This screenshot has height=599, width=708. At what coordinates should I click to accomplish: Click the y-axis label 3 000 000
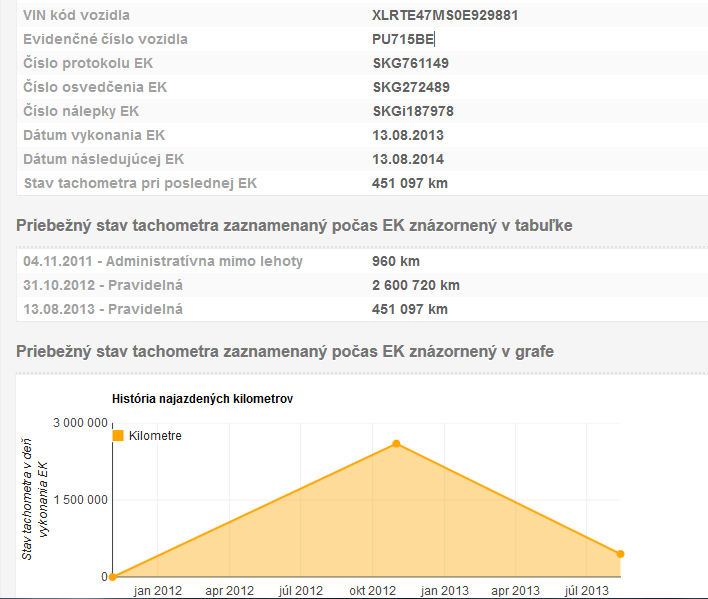click(x=80, y=423)
